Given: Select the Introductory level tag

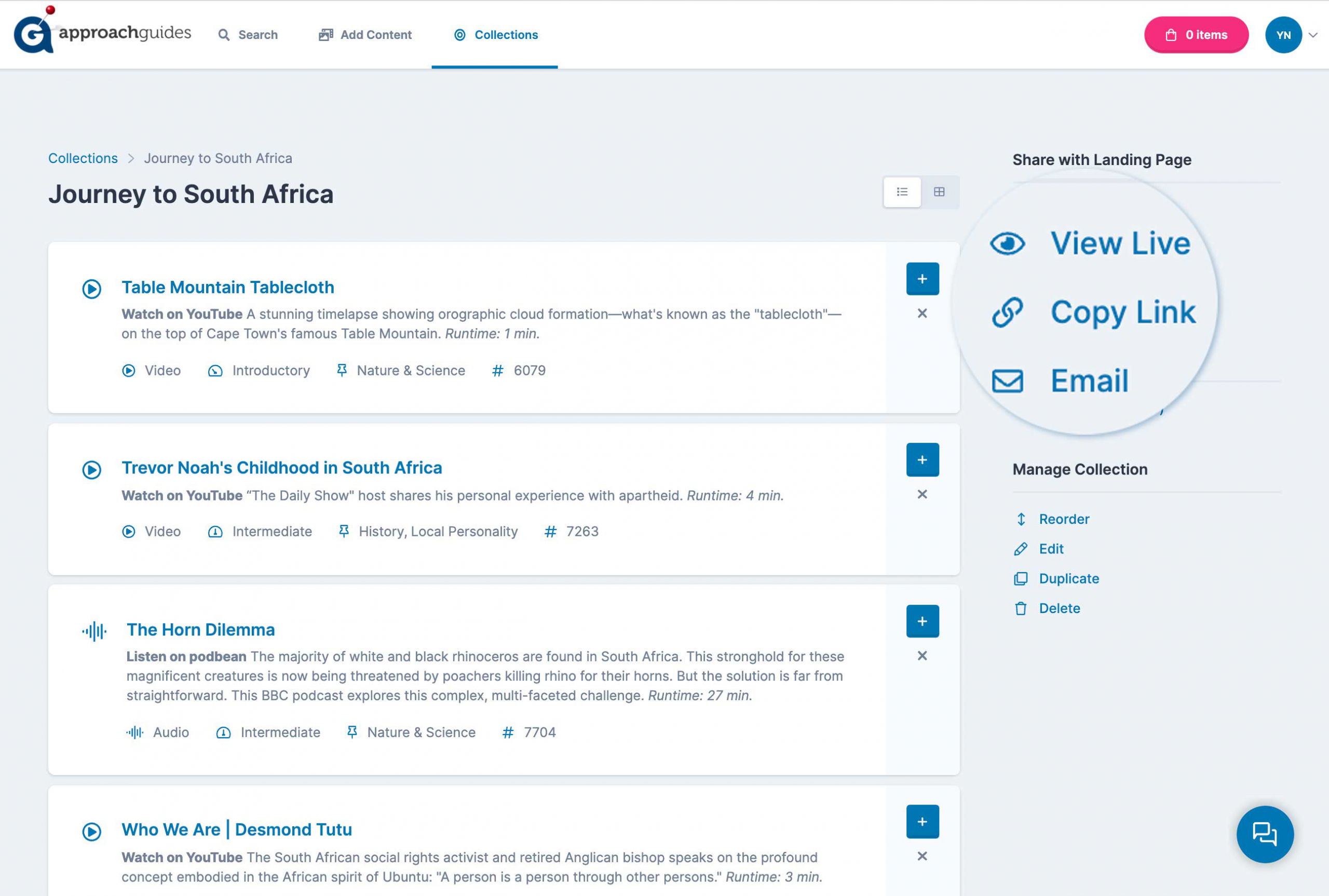Looking at the screenshot, I should (x=271, y=371).
